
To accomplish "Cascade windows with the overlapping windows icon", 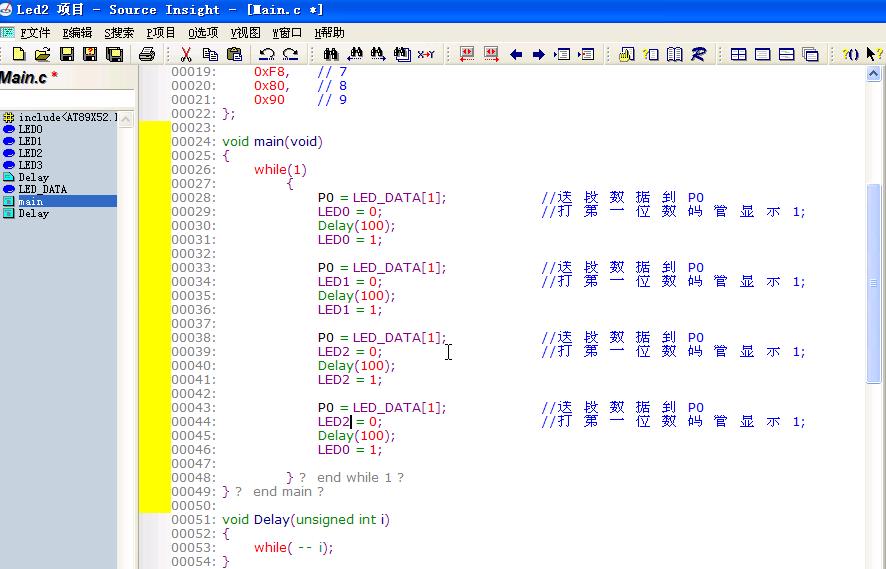I will click(811, 54).
